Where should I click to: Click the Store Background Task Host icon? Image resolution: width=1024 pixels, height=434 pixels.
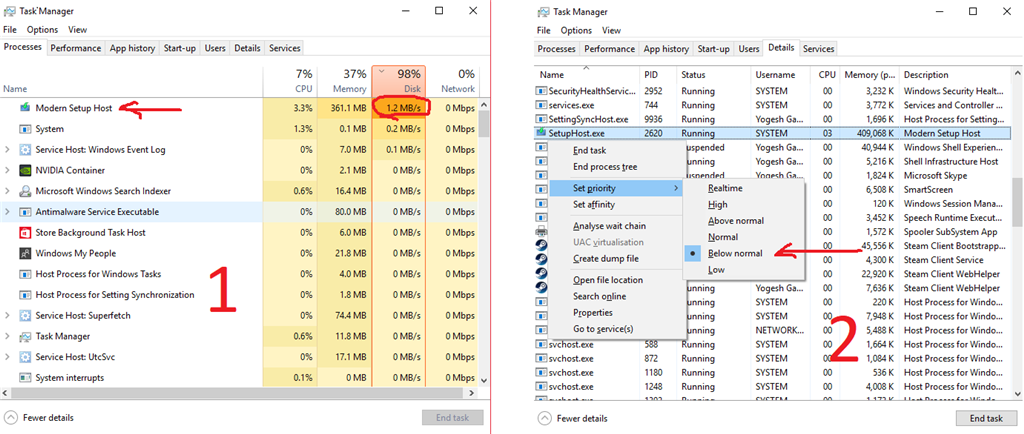(25, 232)
